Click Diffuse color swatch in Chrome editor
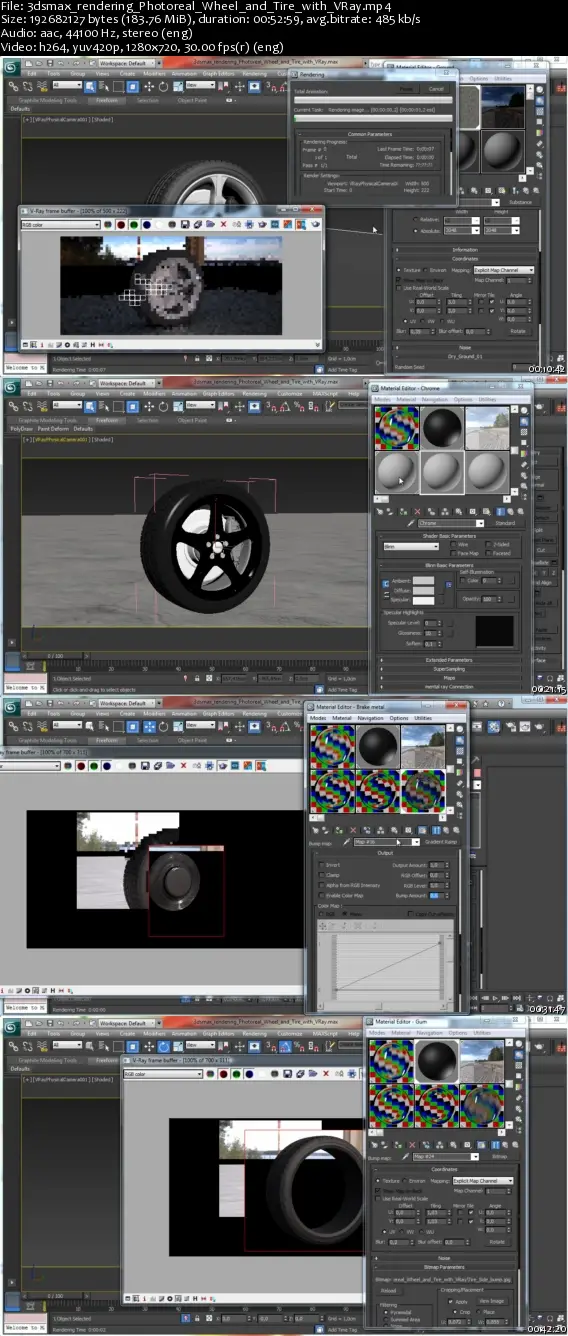This screenshot has height=1336, width=568. coord(423,591)
